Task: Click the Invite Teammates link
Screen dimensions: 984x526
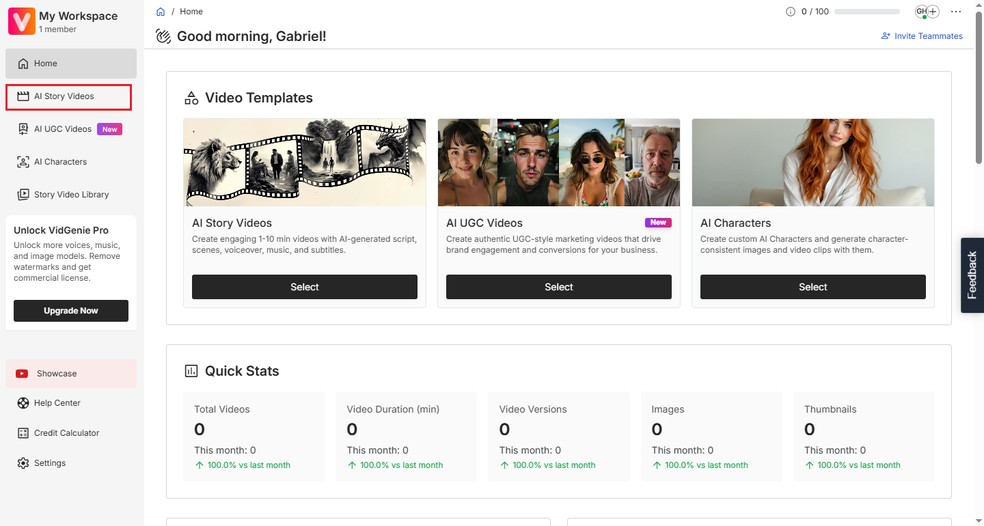Action: tap(922, 36)
